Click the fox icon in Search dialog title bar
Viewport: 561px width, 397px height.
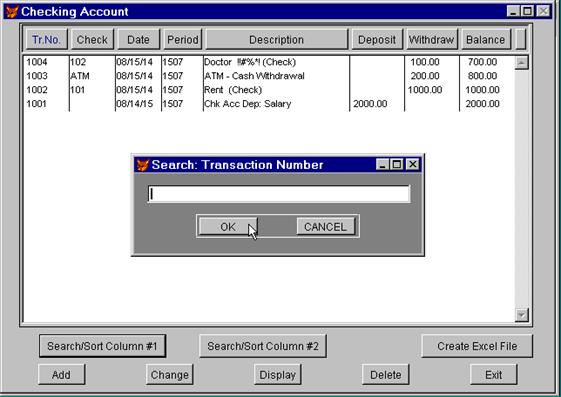click(x=142, y=165)
